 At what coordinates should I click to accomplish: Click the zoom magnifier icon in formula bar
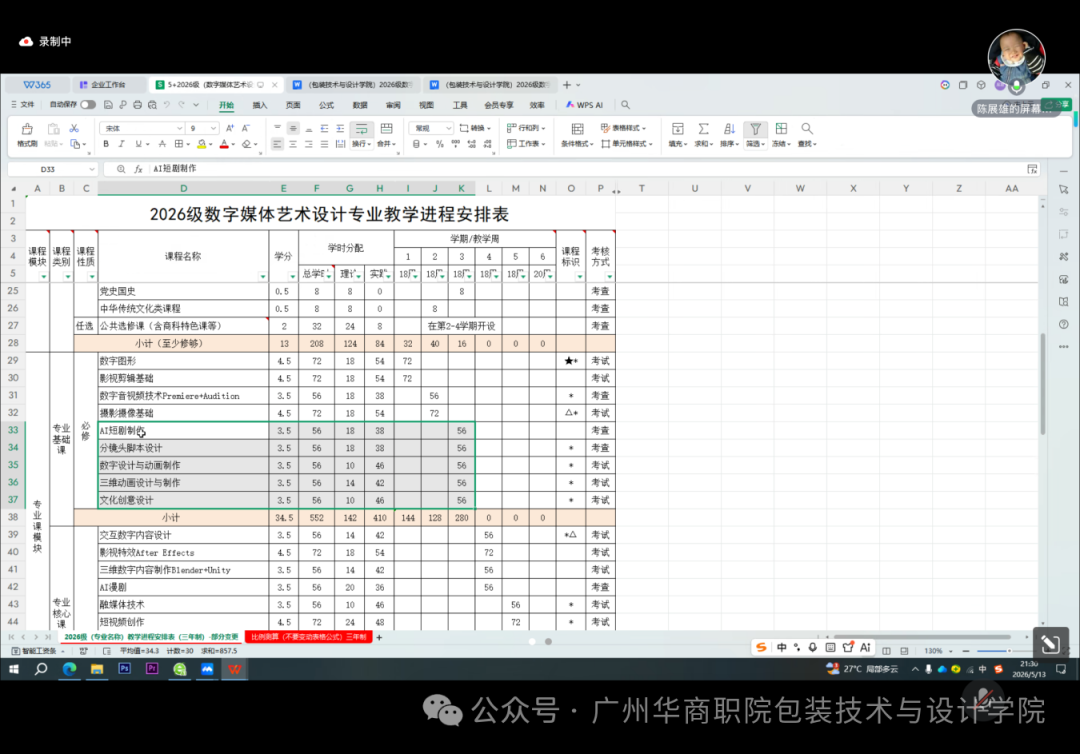[121, 169]
